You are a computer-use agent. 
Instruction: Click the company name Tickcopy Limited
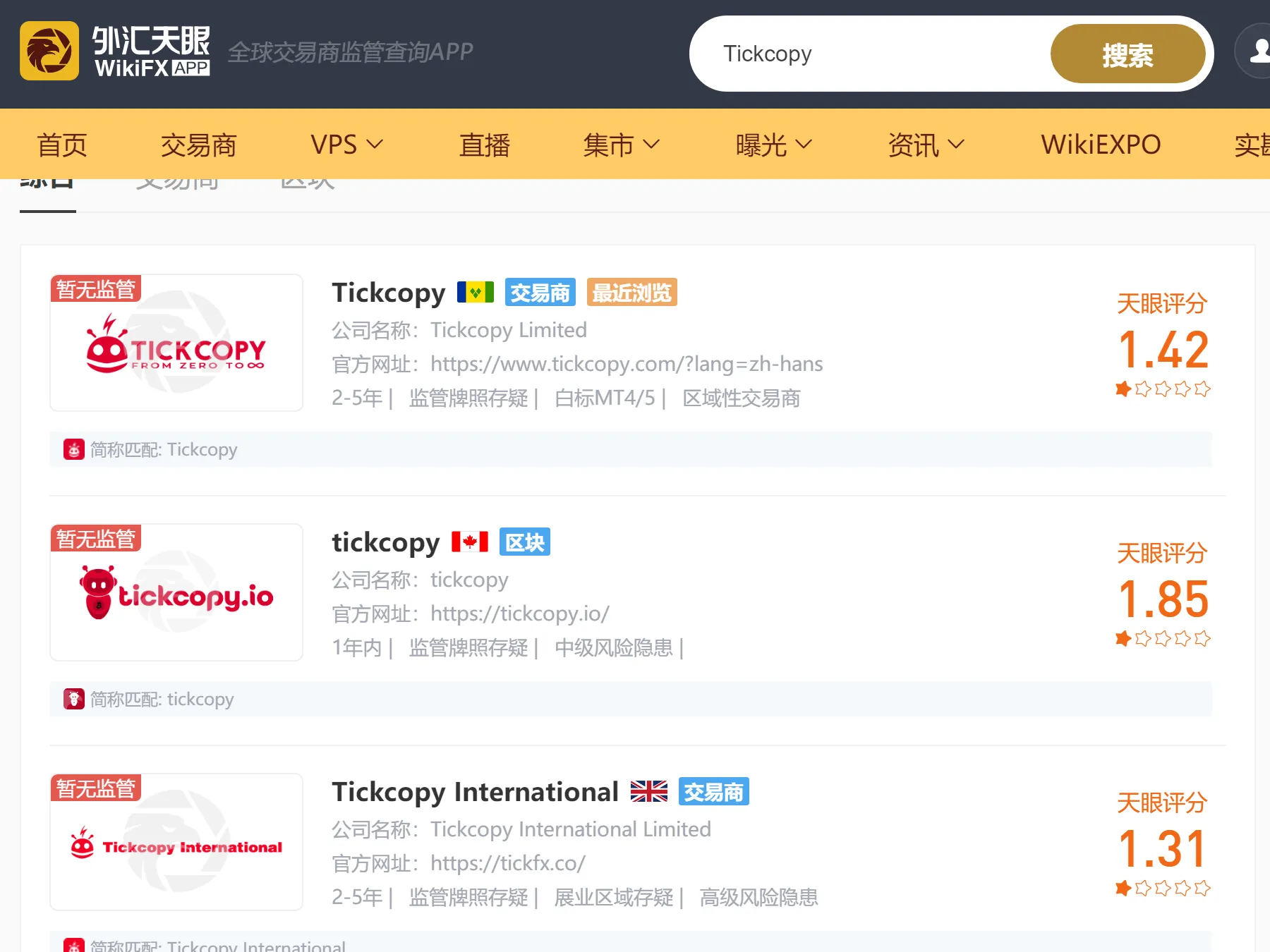tap(509, 330)
